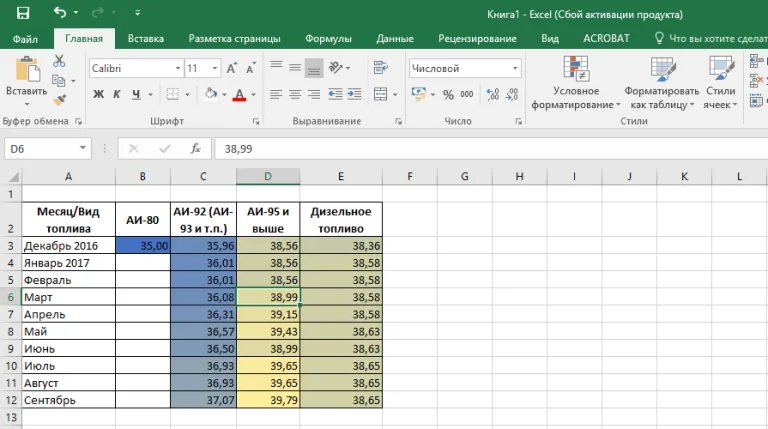Toggle underline Ч formatting
This screenshot has width=768, height=429.
pos(136,94)
